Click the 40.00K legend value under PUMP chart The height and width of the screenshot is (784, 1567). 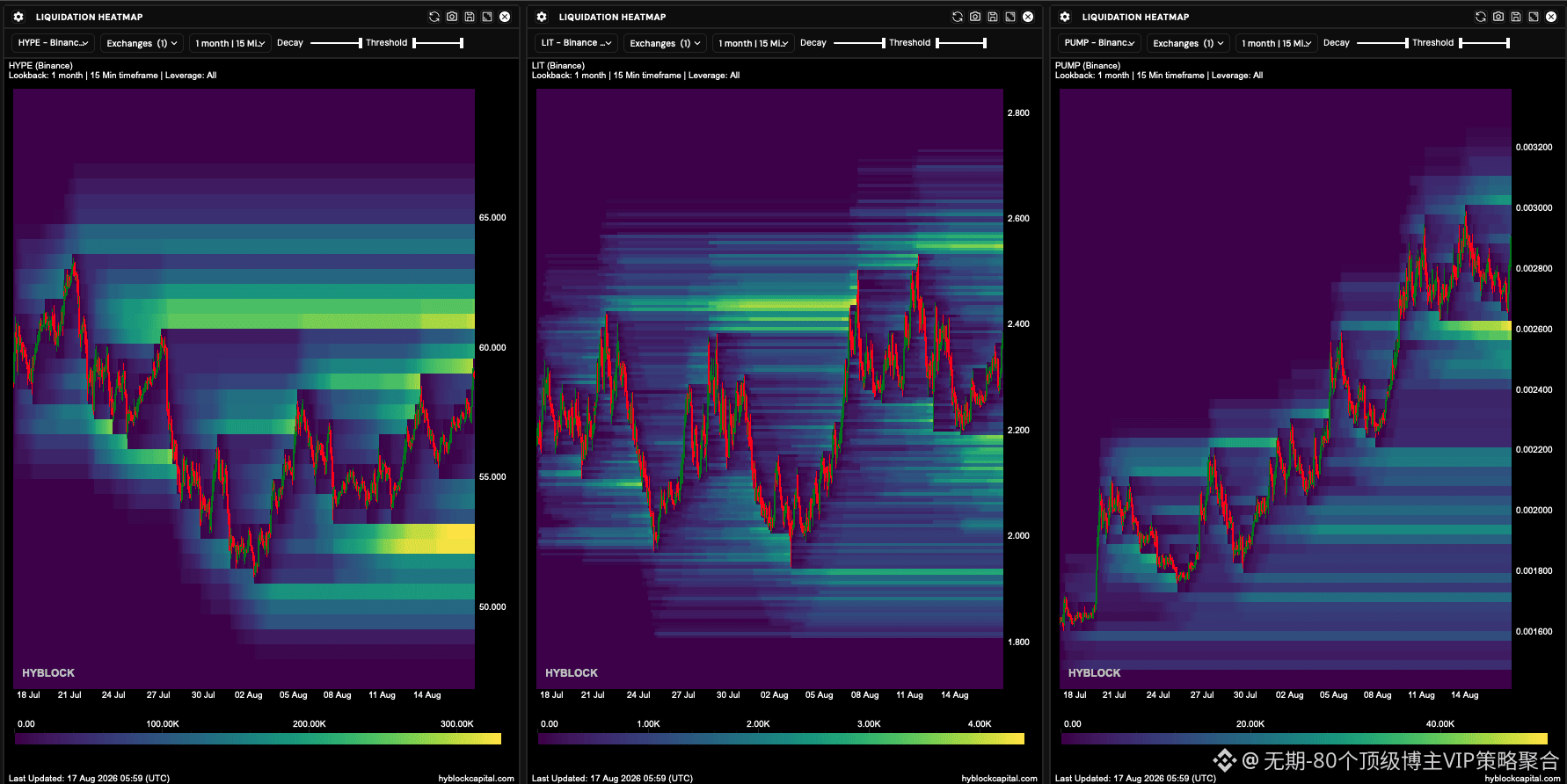point(1440,724)
